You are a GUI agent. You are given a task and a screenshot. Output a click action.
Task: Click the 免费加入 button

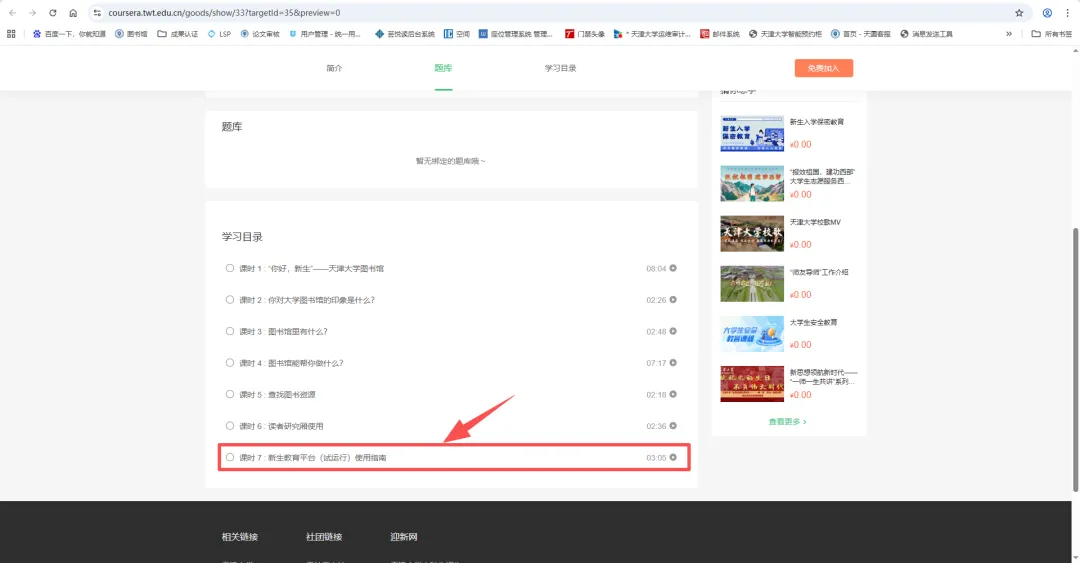pyautogui.click(x=823, y=68)
